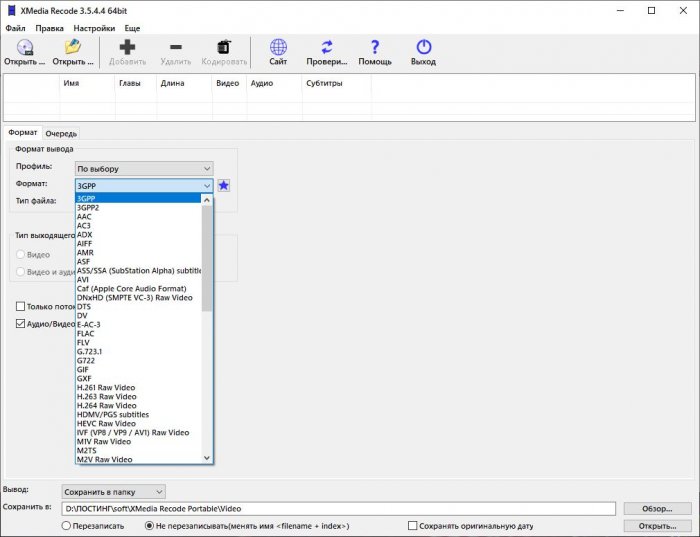Select H.264 Raw Video format
The image size is (700, 537).
tap(138, 405)
